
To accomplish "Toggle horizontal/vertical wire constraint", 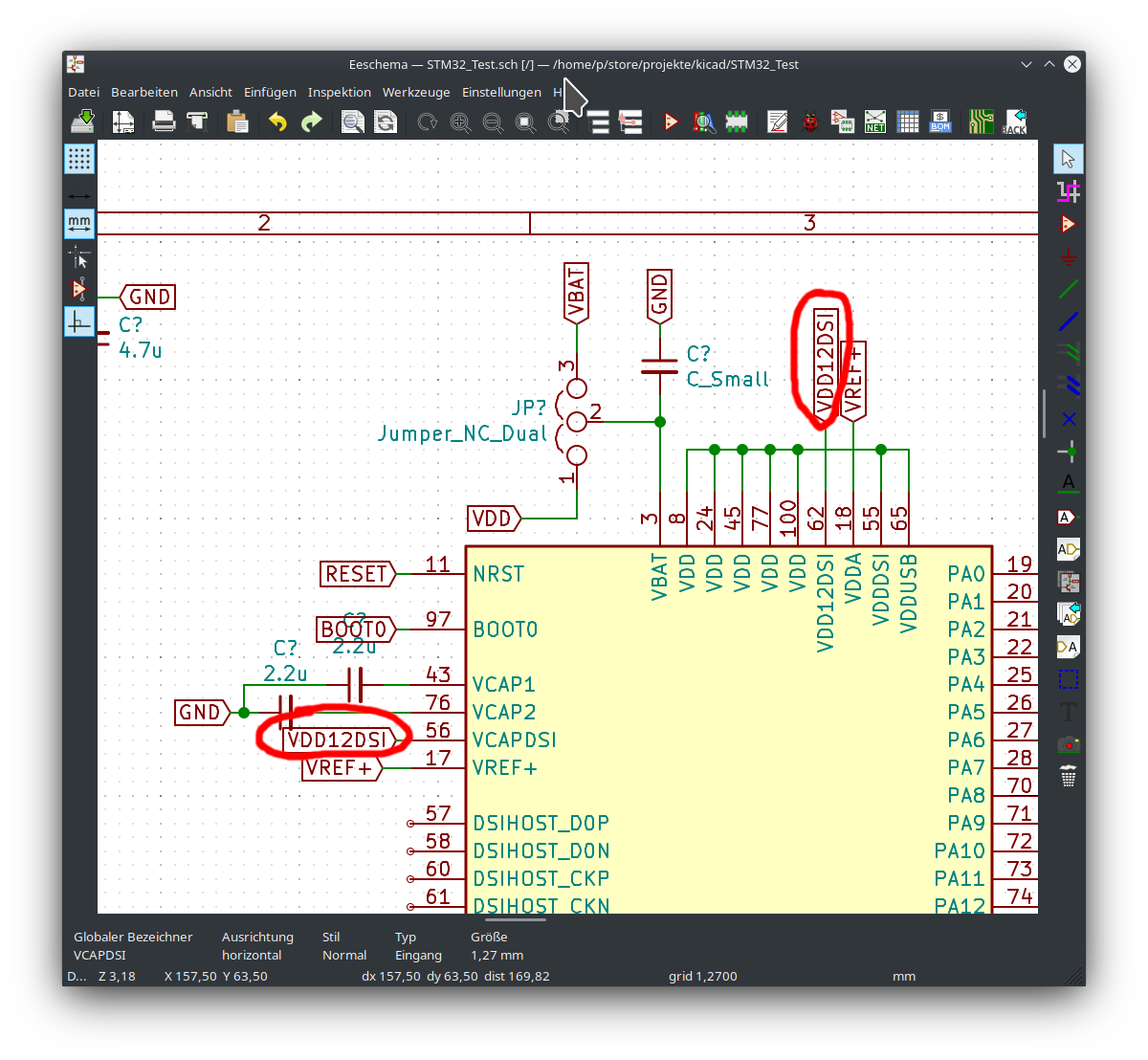I will tap(79, 321).
